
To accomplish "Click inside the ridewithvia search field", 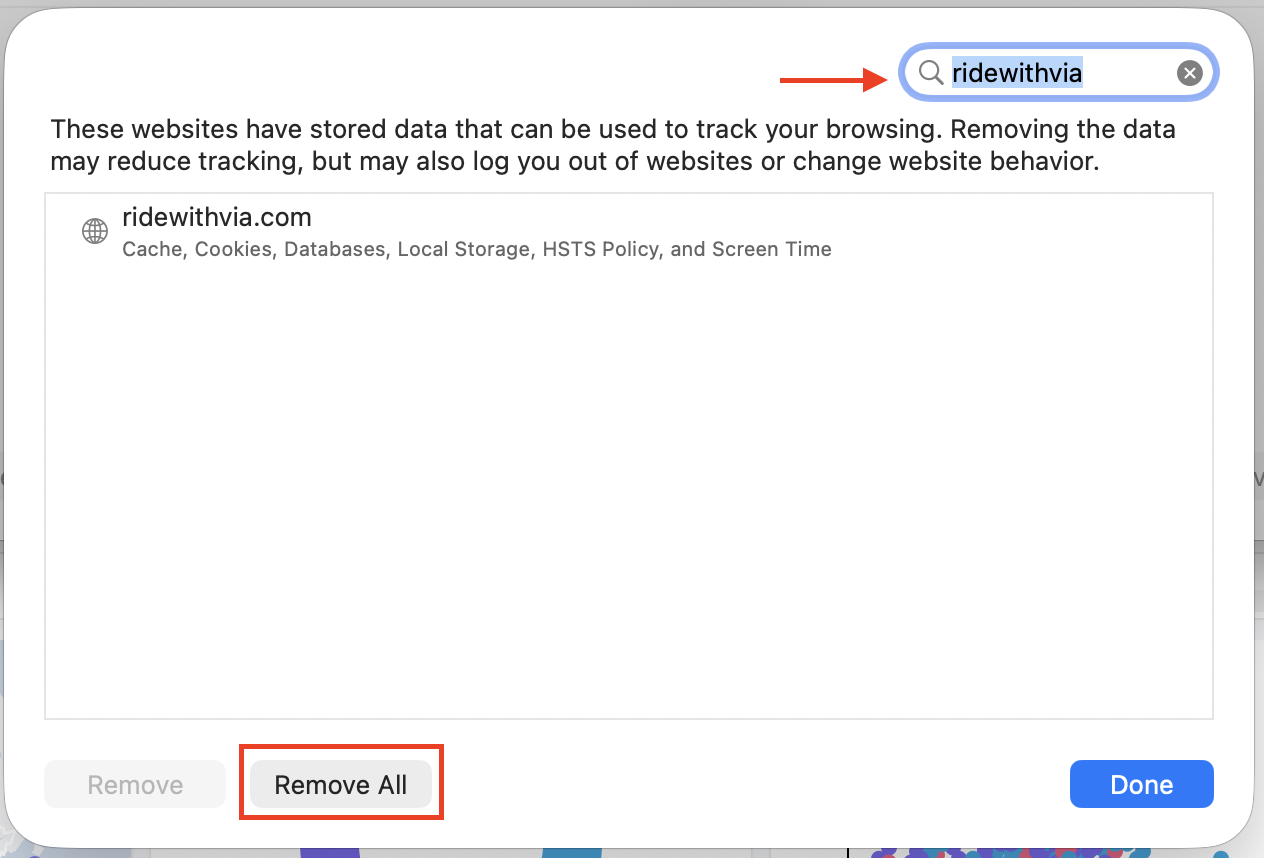I will [1058, 73].
